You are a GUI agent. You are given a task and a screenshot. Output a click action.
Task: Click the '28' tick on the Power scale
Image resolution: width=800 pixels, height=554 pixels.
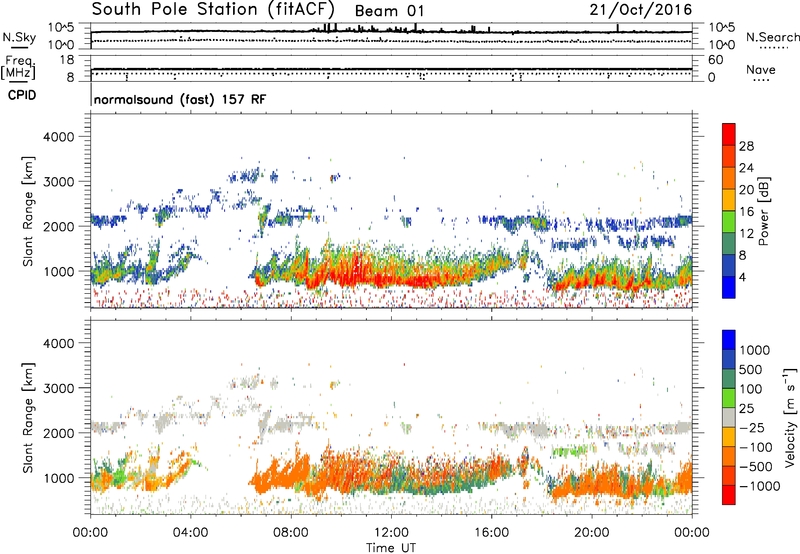[746, 146]
